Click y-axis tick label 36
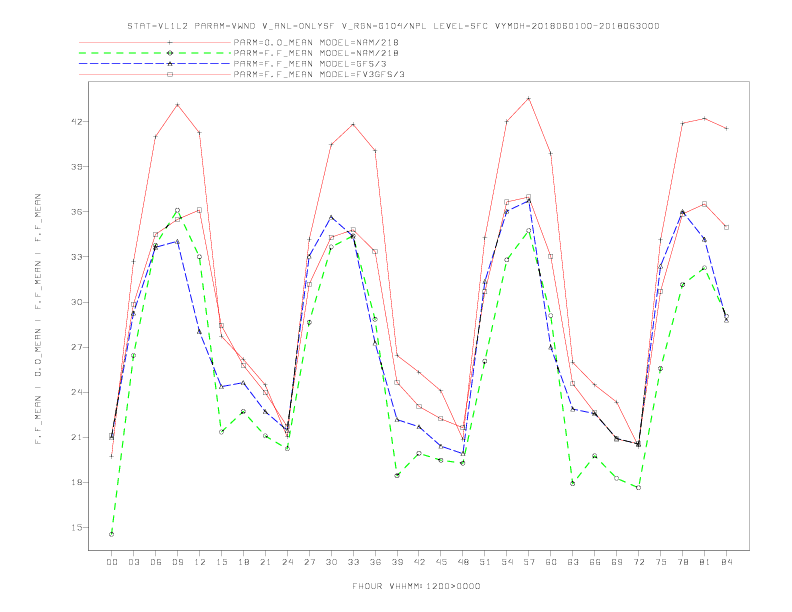The height and width of the screenshot is (612, 792). pos(76,212)
